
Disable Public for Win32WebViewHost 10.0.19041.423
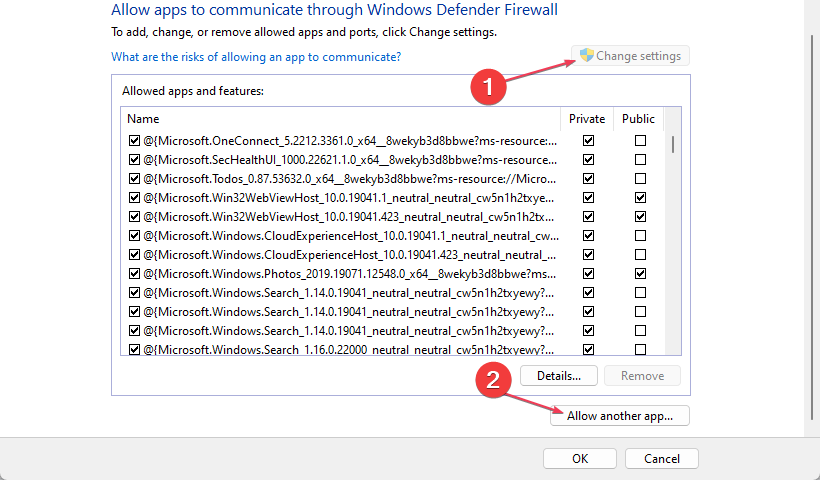tap(640, 217)
